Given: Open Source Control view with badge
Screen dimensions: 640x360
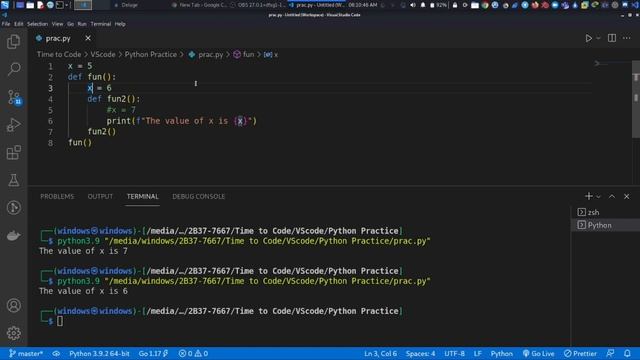Looking at the screenshot, I should click(14, 97).
